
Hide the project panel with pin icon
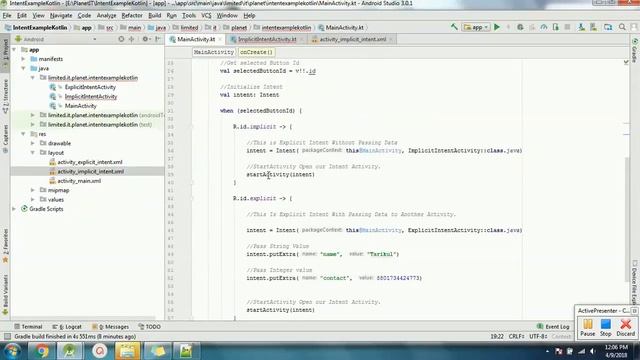(158, 39)
